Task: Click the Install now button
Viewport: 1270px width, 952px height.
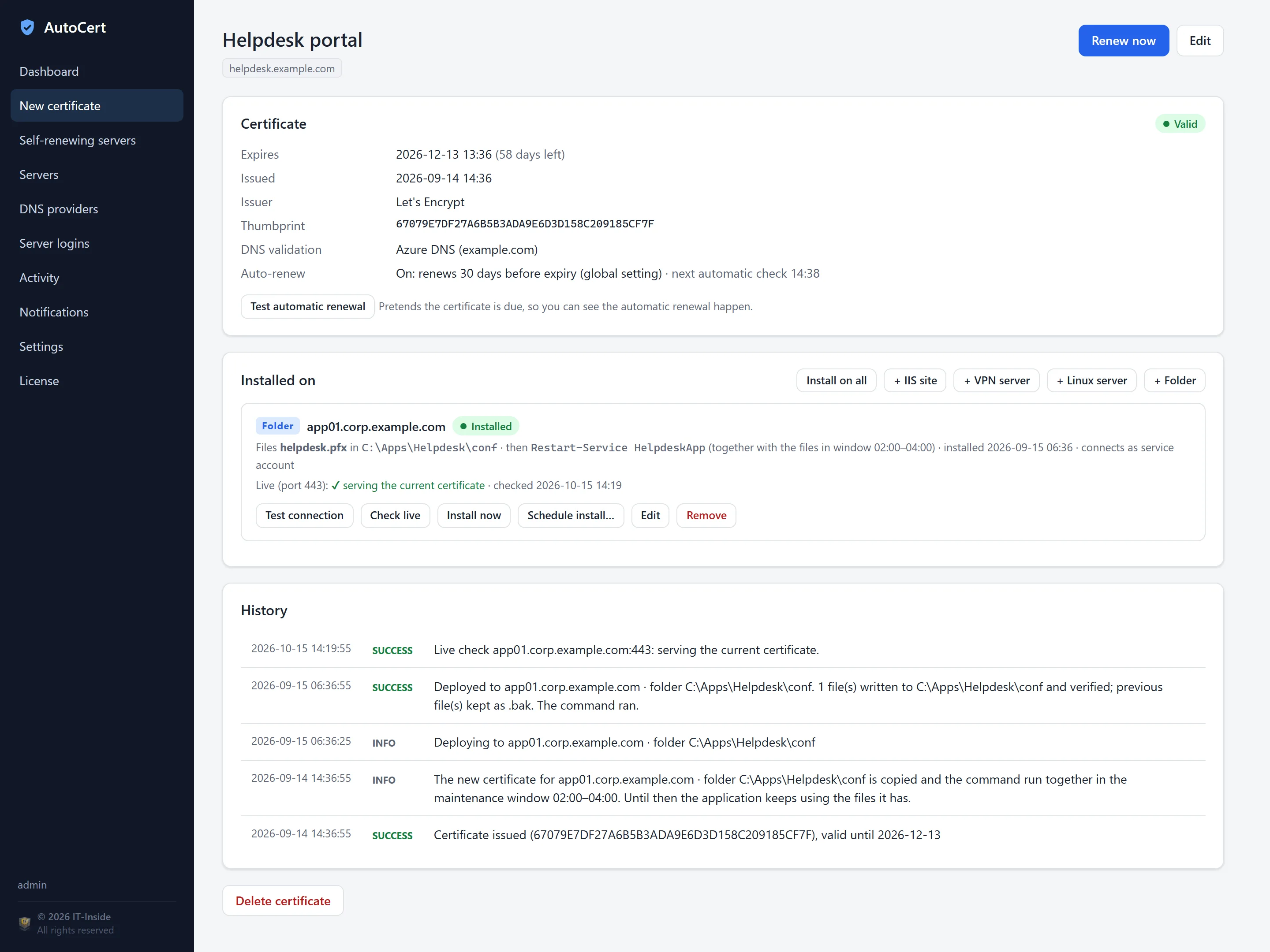Action: (474, 515)
